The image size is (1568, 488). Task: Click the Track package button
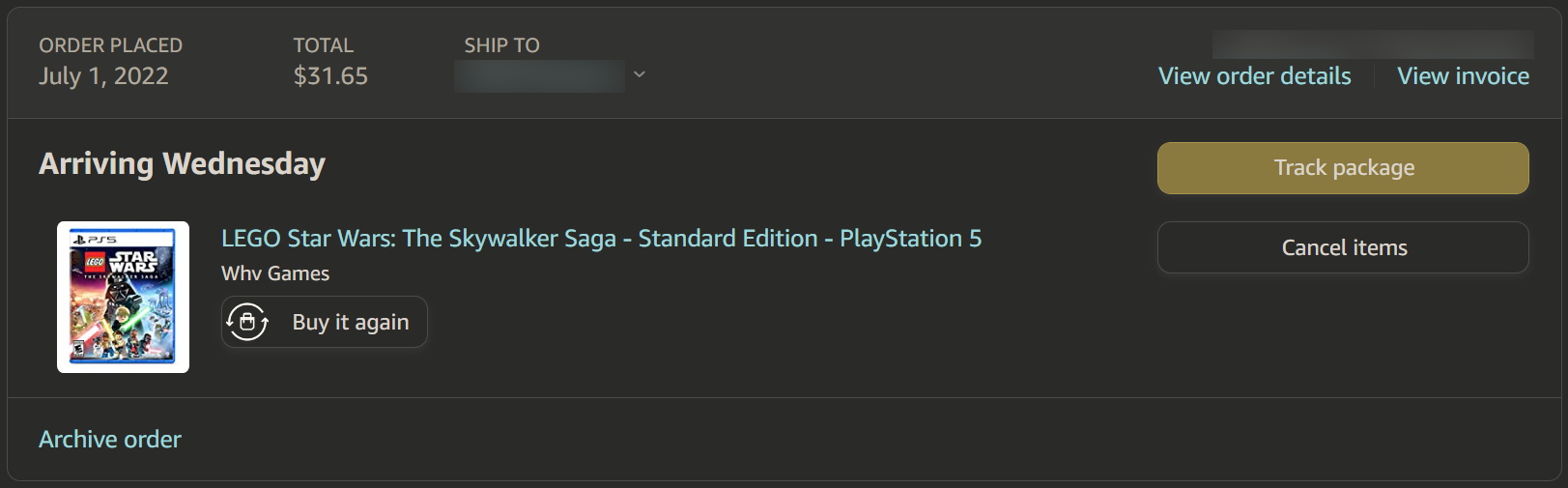click(x=1343, y=168)
